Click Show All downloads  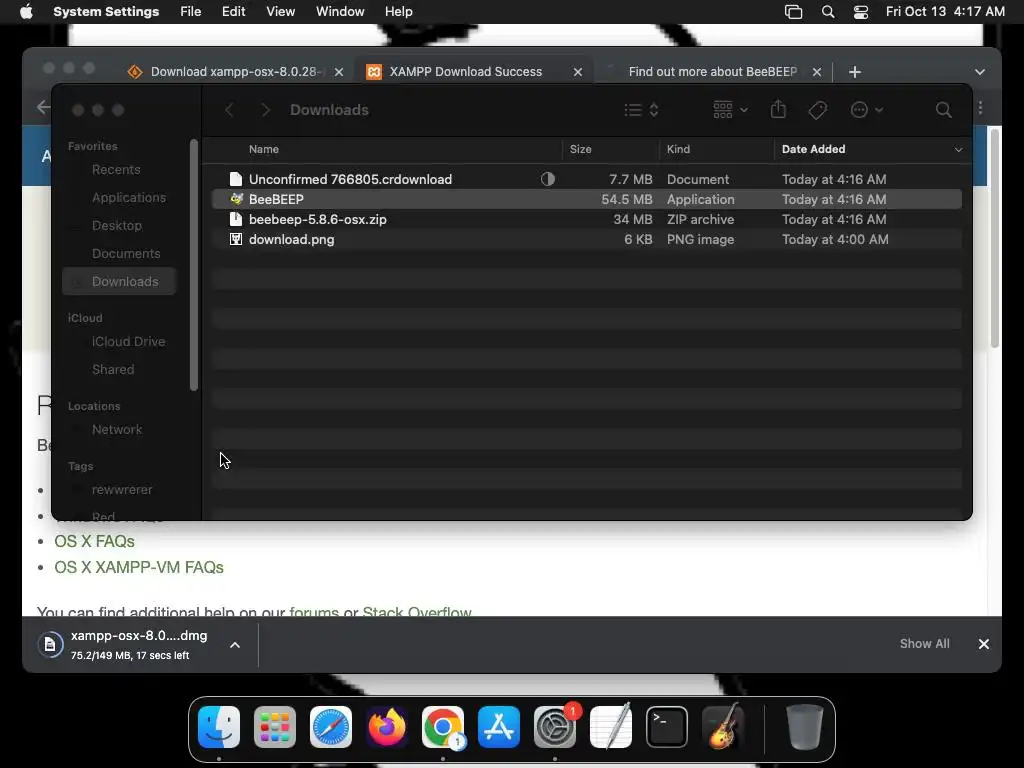pyautogui.click(x=924, y=644)
